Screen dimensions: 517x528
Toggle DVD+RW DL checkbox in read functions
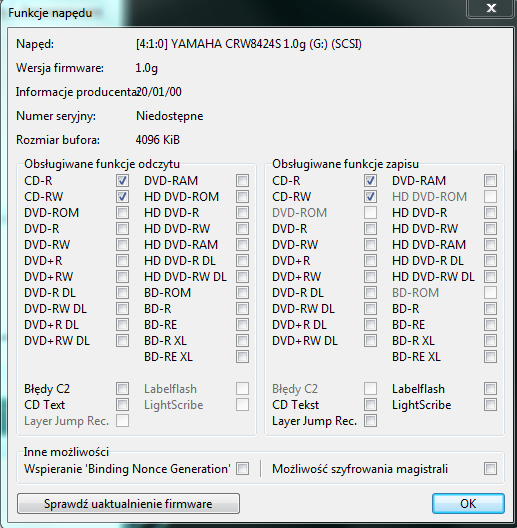(122, 340)
